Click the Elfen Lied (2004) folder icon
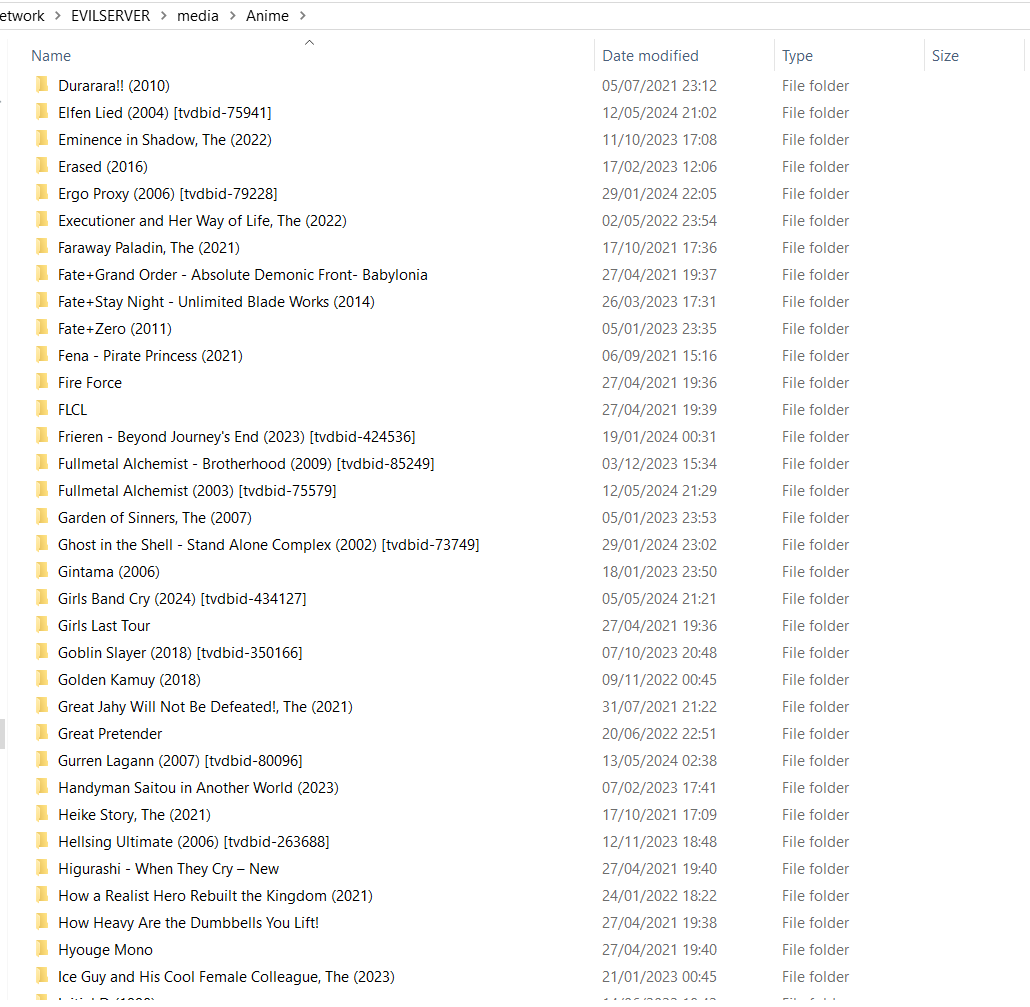 (x=42, y=112)
